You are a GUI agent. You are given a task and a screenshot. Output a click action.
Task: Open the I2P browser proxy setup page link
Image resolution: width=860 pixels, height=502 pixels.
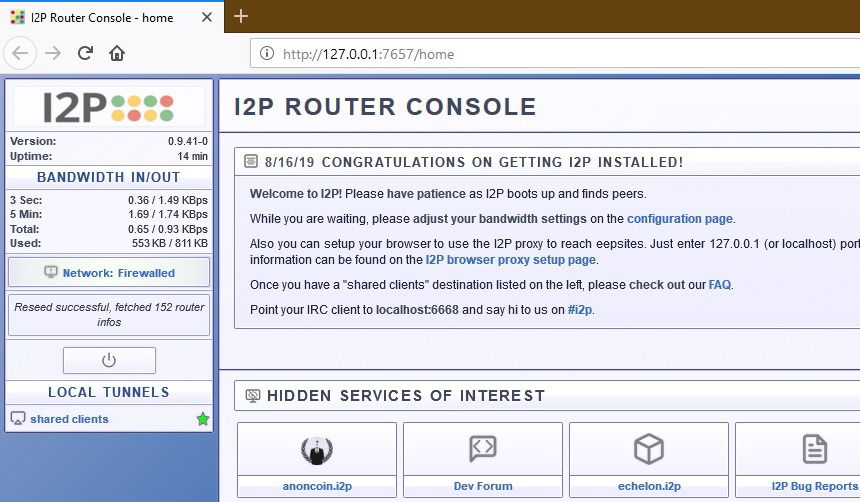511,260
